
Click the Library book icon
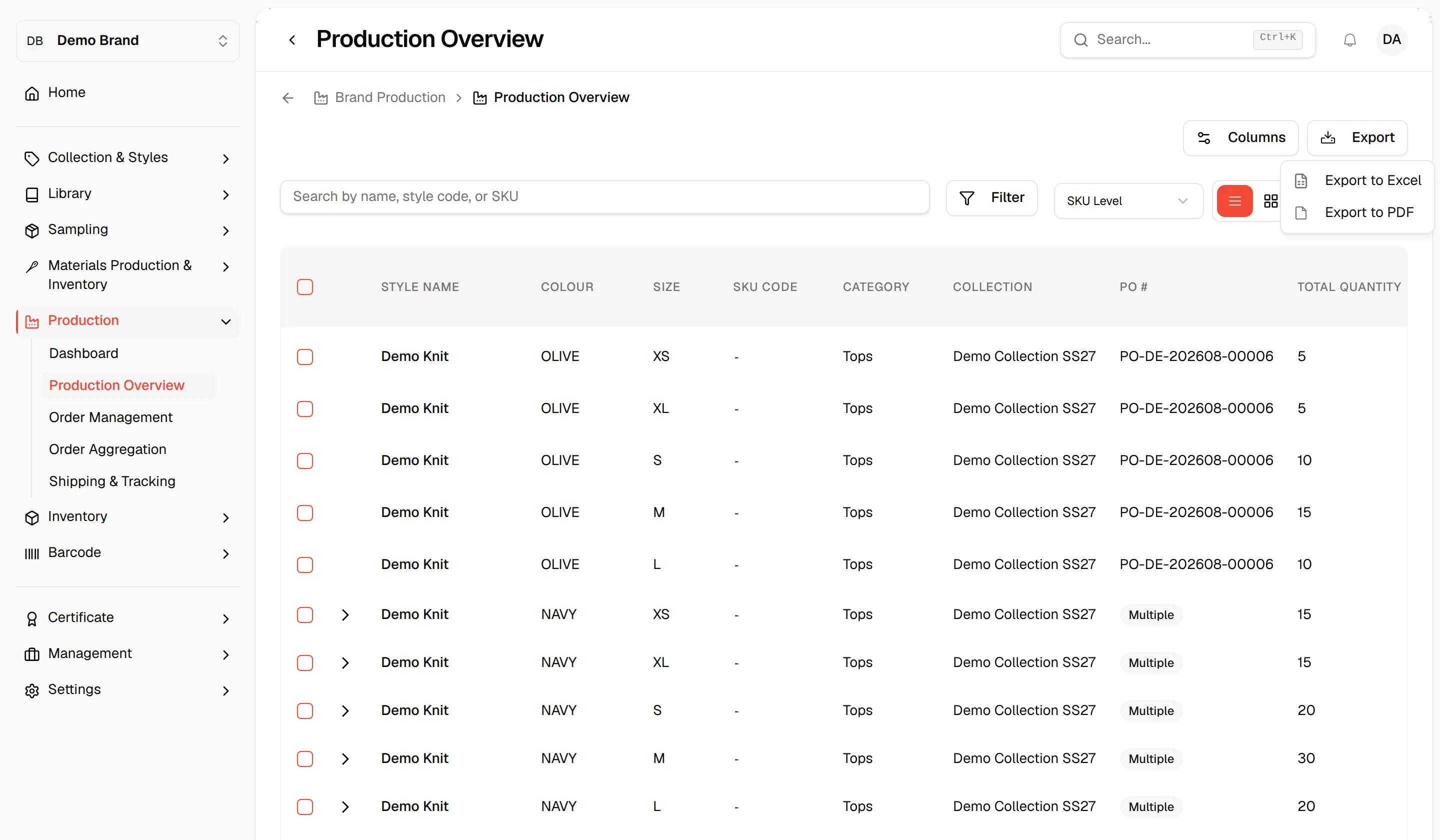click(x=32, y=194)
